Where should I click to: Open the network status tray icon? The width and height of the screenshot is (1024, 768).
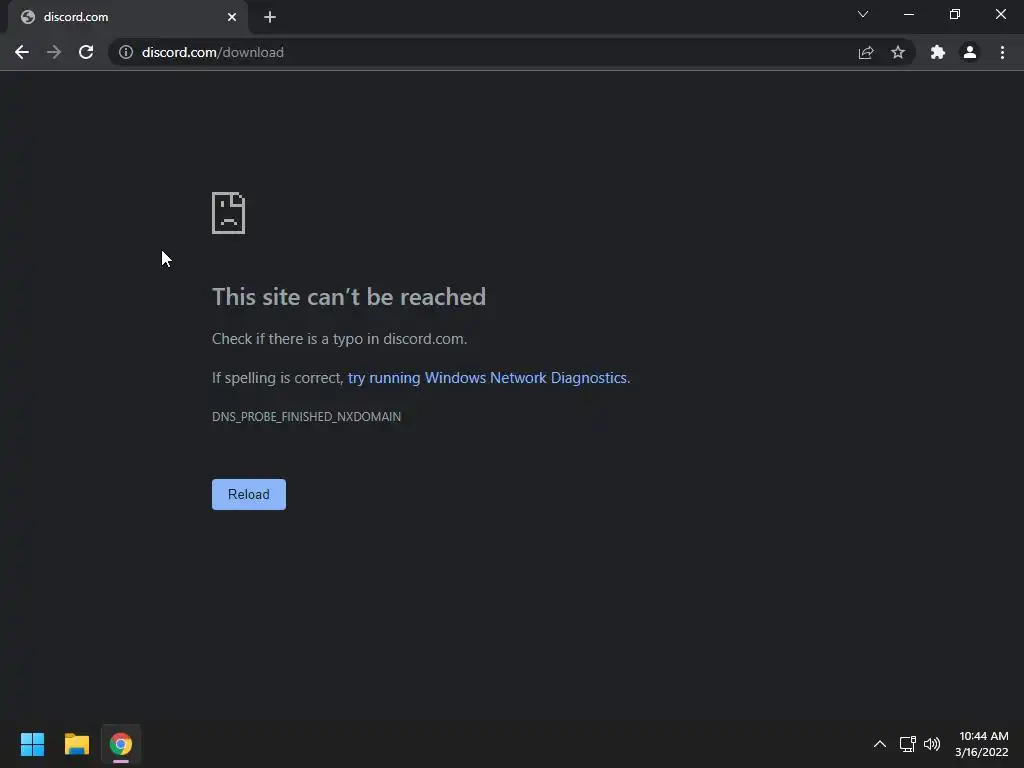pos(907,744)
